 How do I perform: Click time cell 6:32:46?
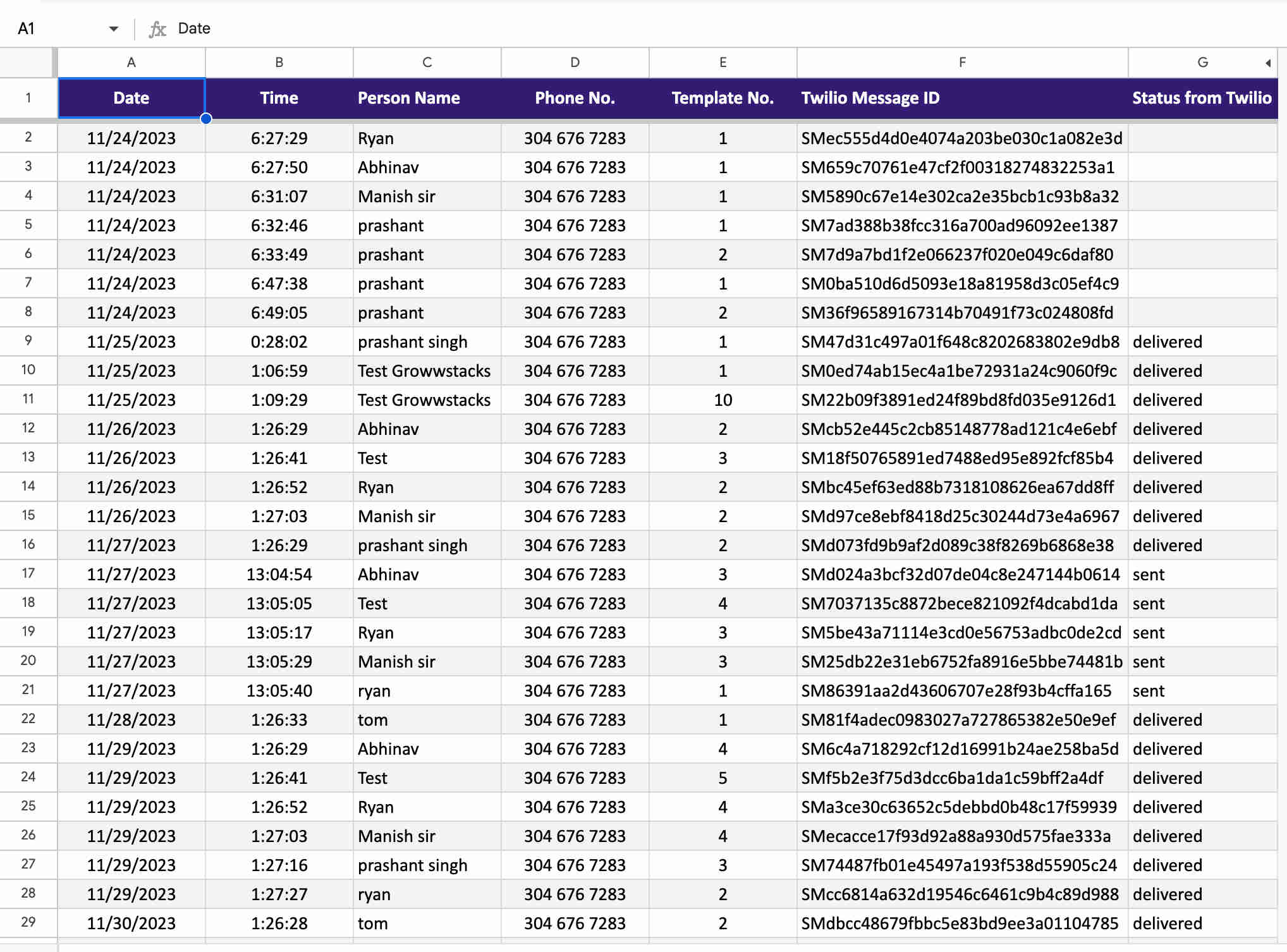coord(279,226)
